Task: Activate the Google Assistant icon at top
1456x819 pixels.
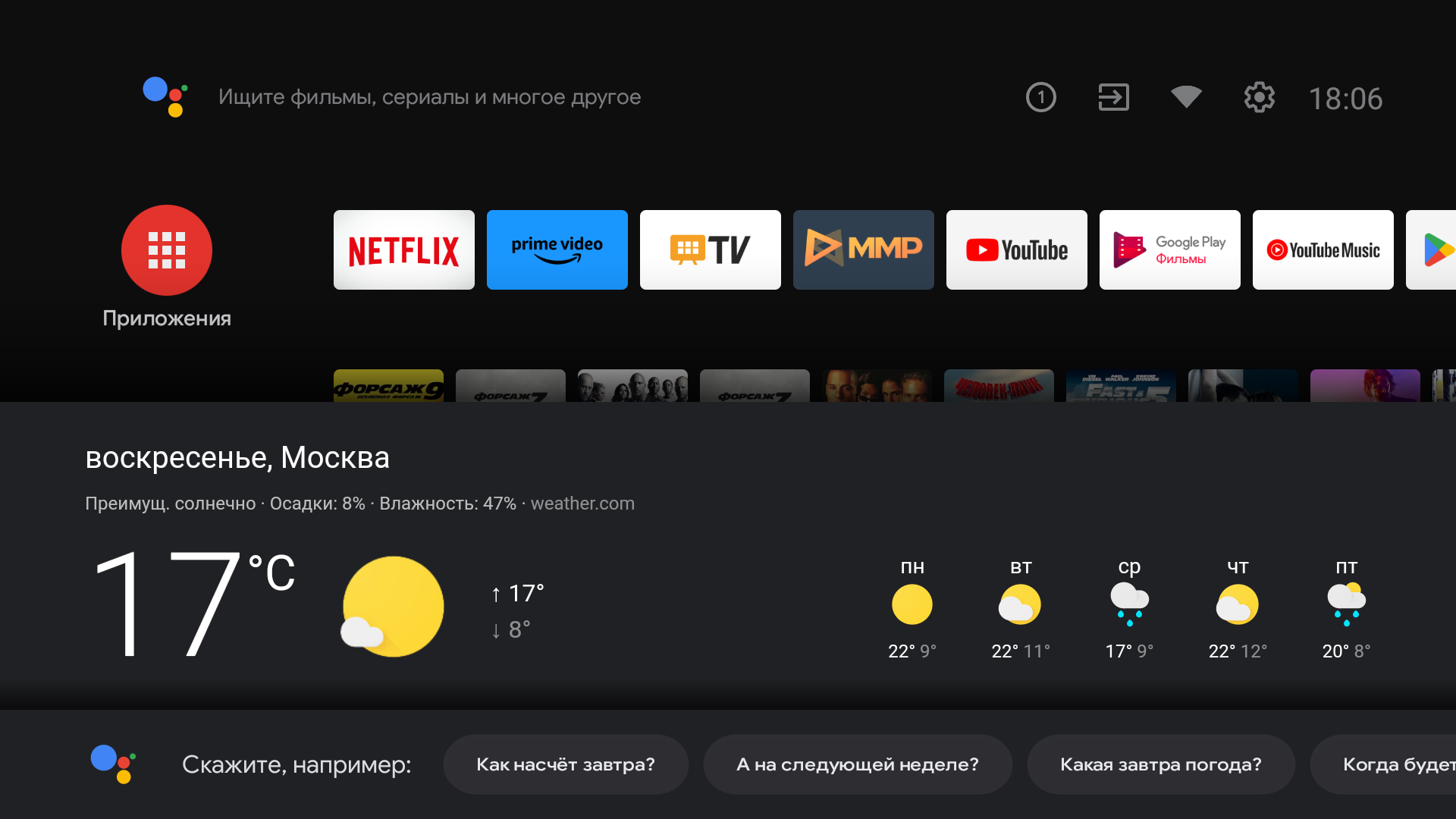Action: [165, 97]
